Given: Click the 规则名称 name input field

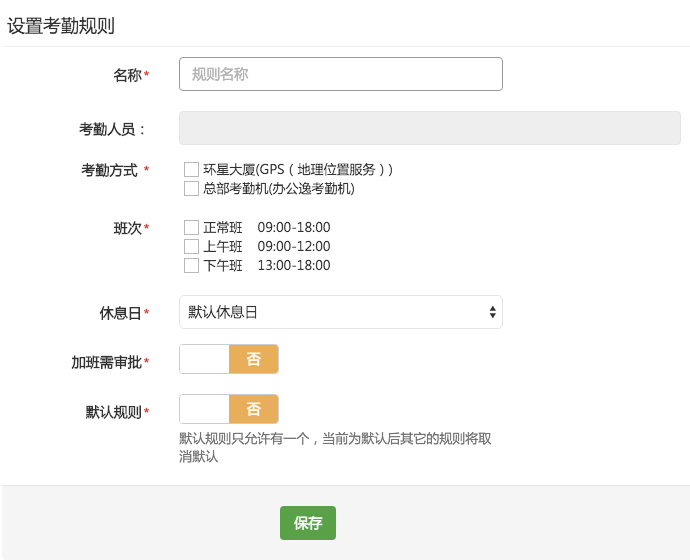Looking at the screenshot, I should click(341, 74).
